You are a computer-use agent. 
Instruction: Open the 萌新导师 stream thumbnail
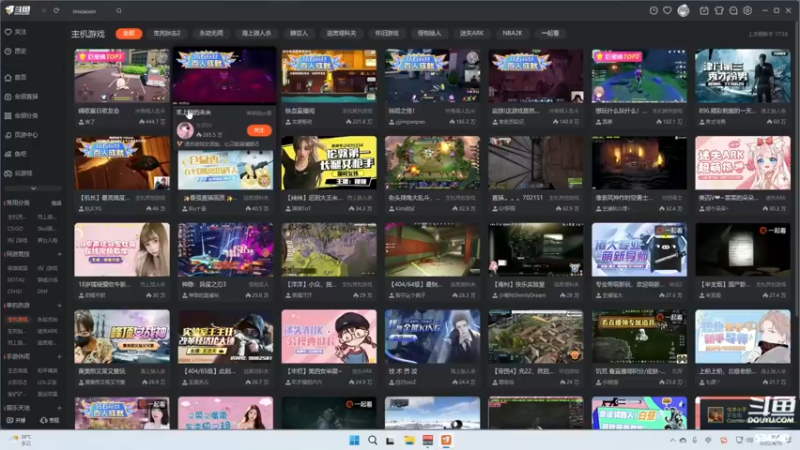tap(639, 249)
